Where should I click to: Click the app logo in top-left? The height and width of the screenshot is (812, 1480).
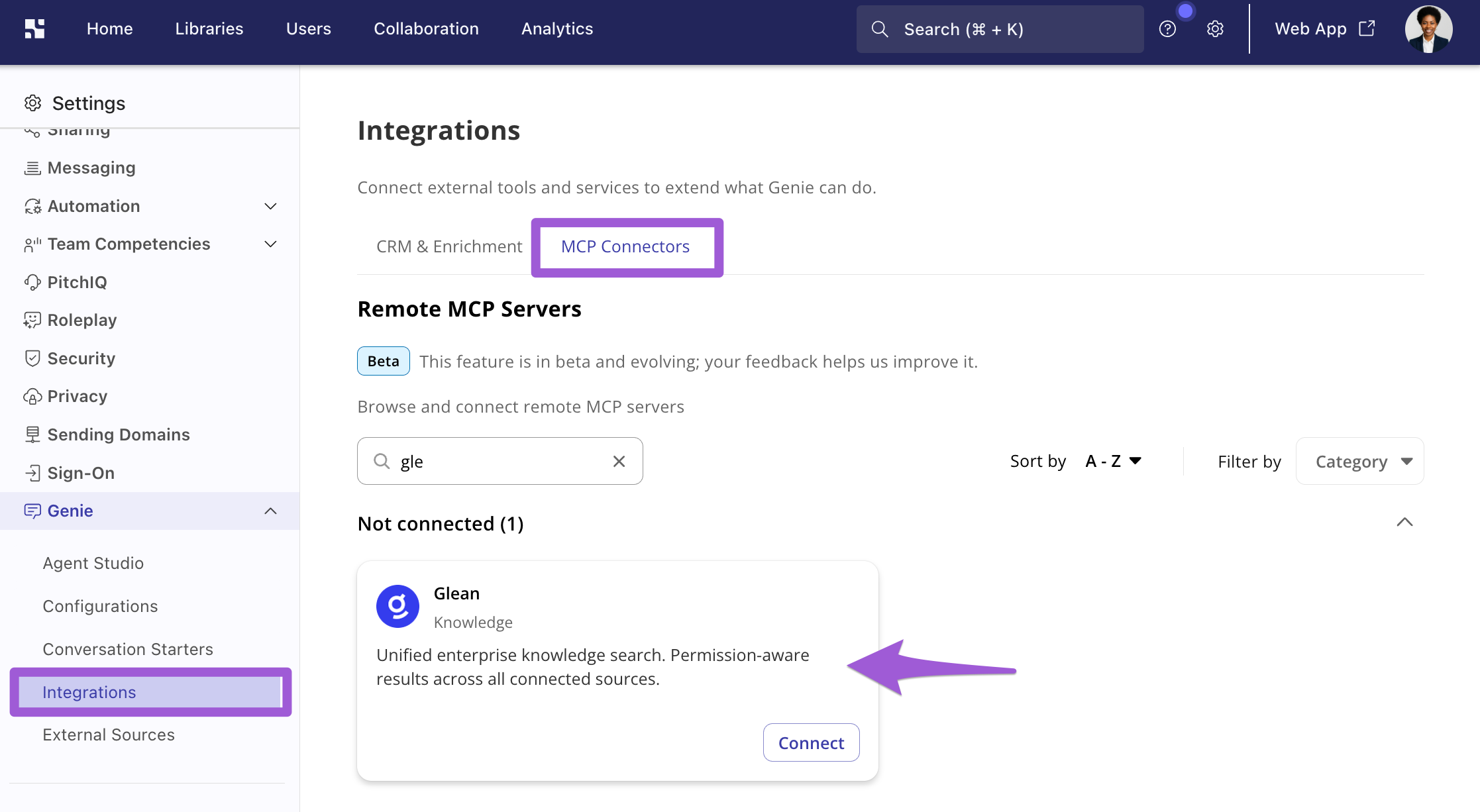coord(34,28)
